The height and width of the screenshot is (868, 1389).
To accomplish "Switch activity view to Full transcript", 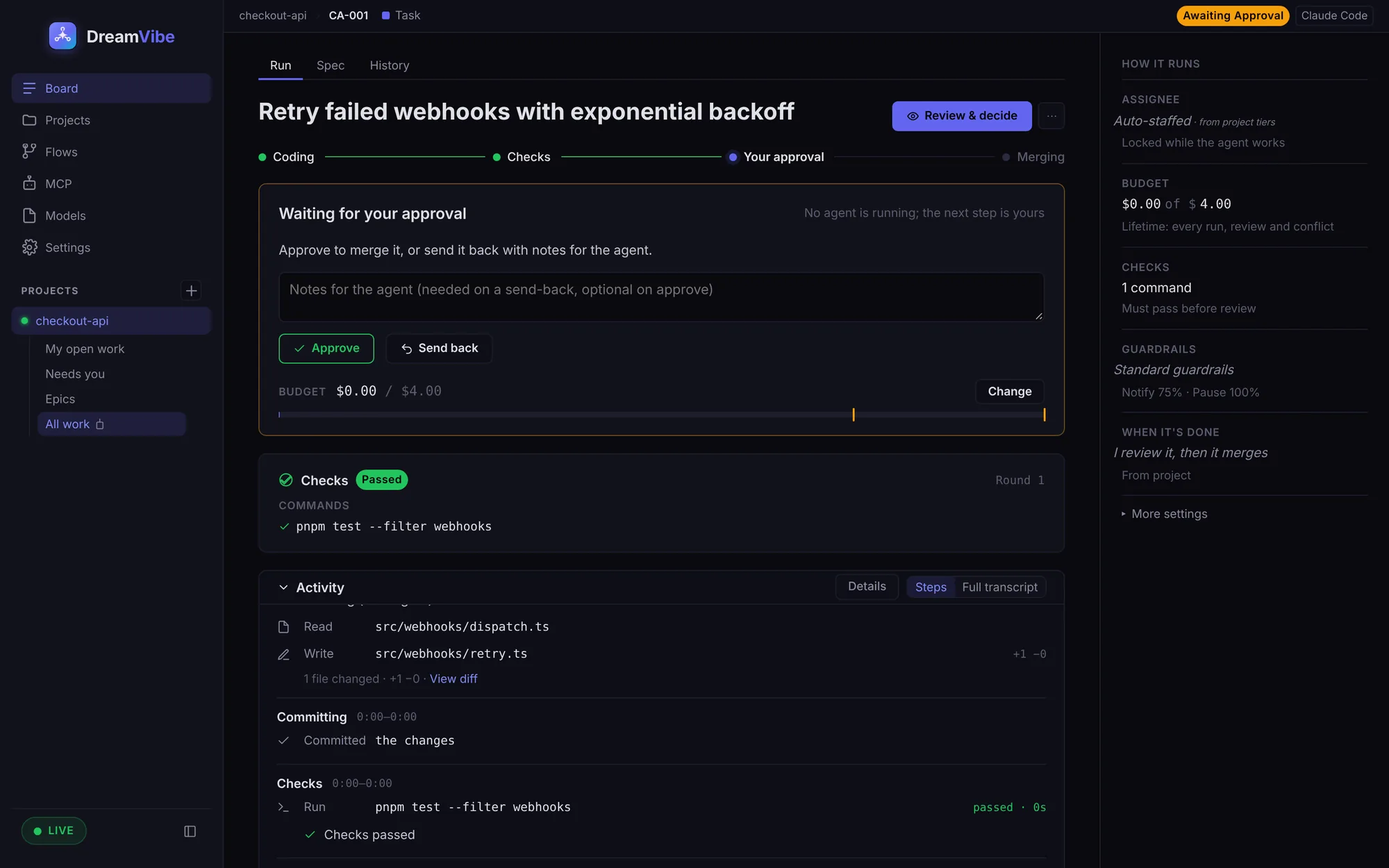I will (x=999, y=587).
